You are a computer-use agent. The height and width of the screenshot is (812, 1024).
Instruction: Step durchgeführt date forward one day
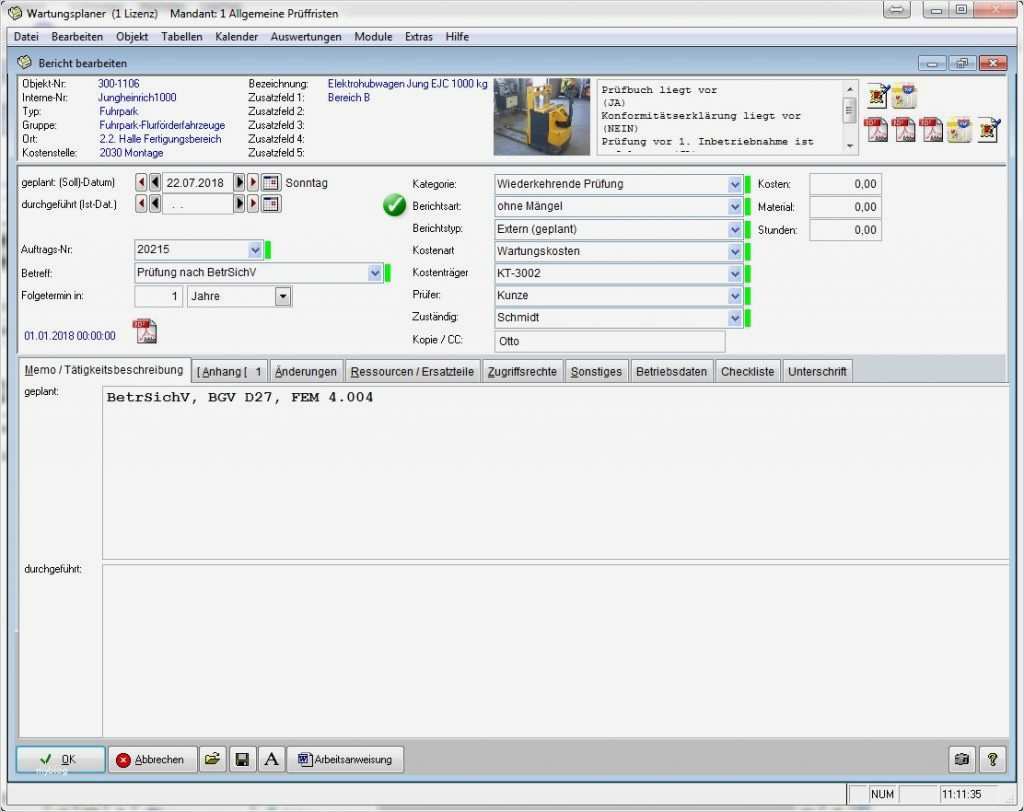pos(239,204)
